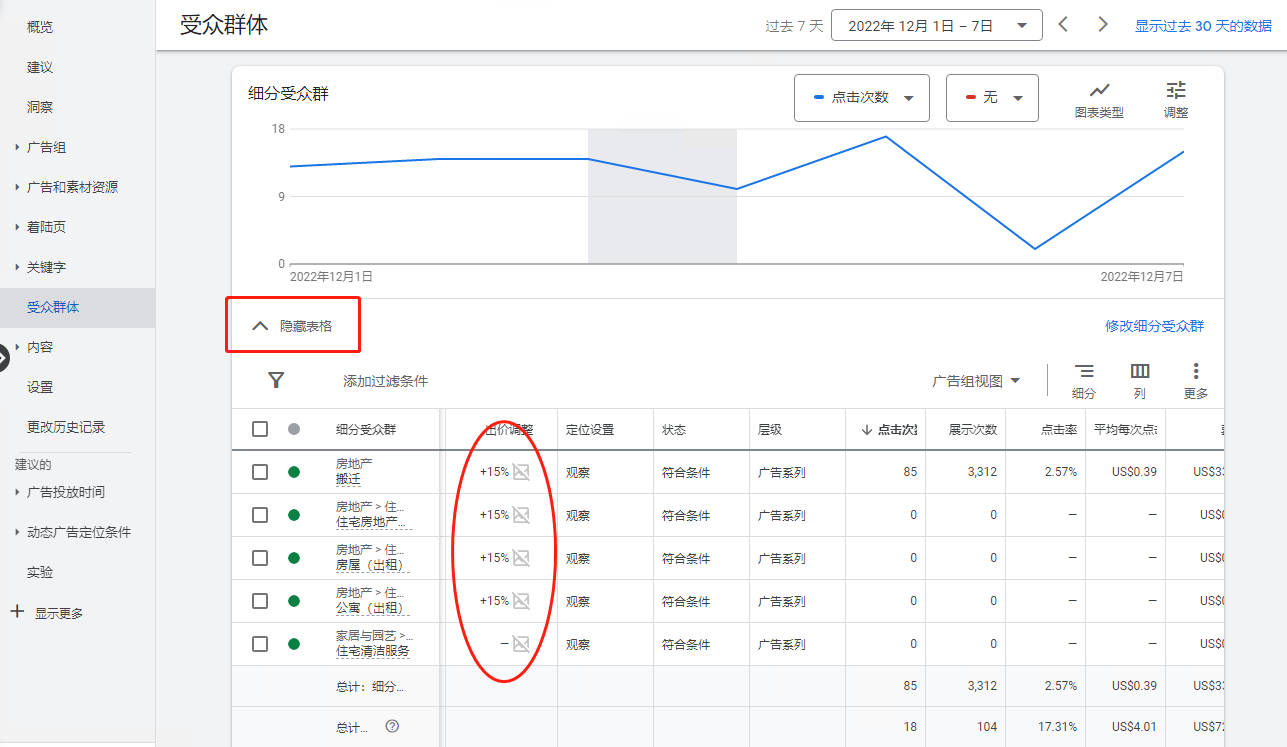Click green status dot of 公寓（出租）row
This screenshot has height=747, width=1287.
click(x=294, y=601)
